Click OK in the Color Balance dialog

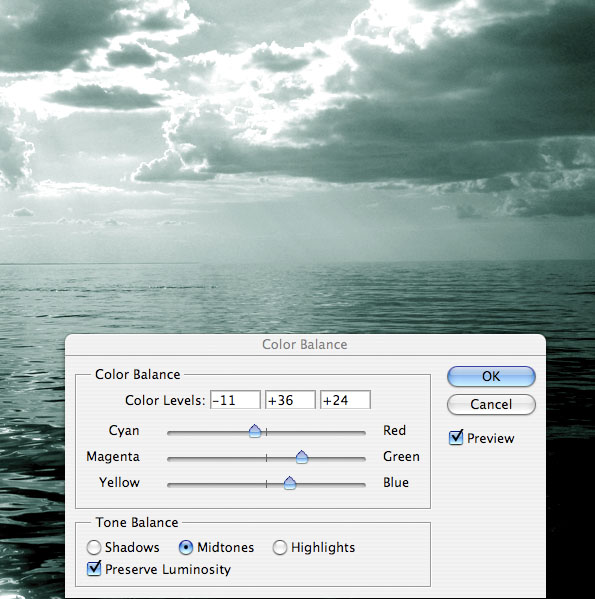[x=491, y=376]
